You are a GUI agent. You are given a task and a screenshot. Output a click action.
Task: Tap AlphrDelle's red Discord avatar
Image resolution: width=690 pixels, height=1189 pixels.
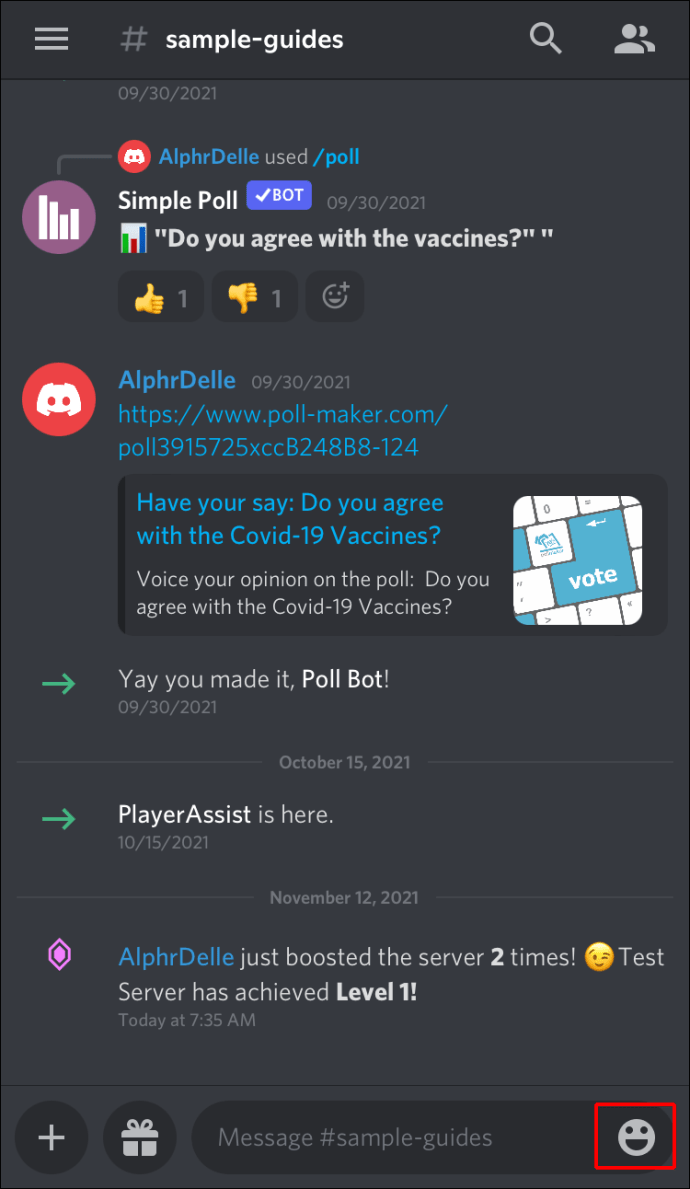[59, 400]
